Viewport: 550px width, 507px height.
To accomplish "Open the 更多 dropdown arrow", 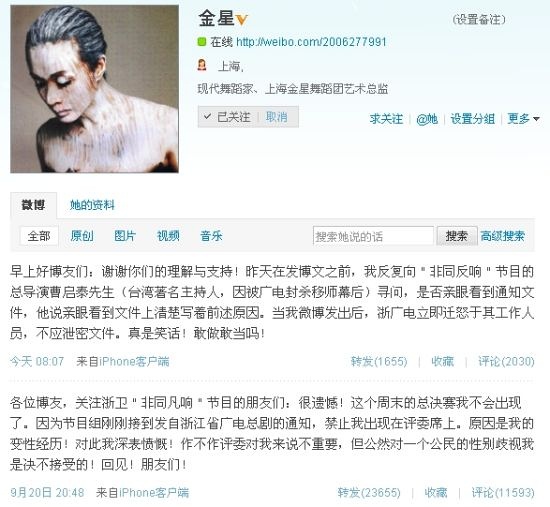I will pos(536,119).
